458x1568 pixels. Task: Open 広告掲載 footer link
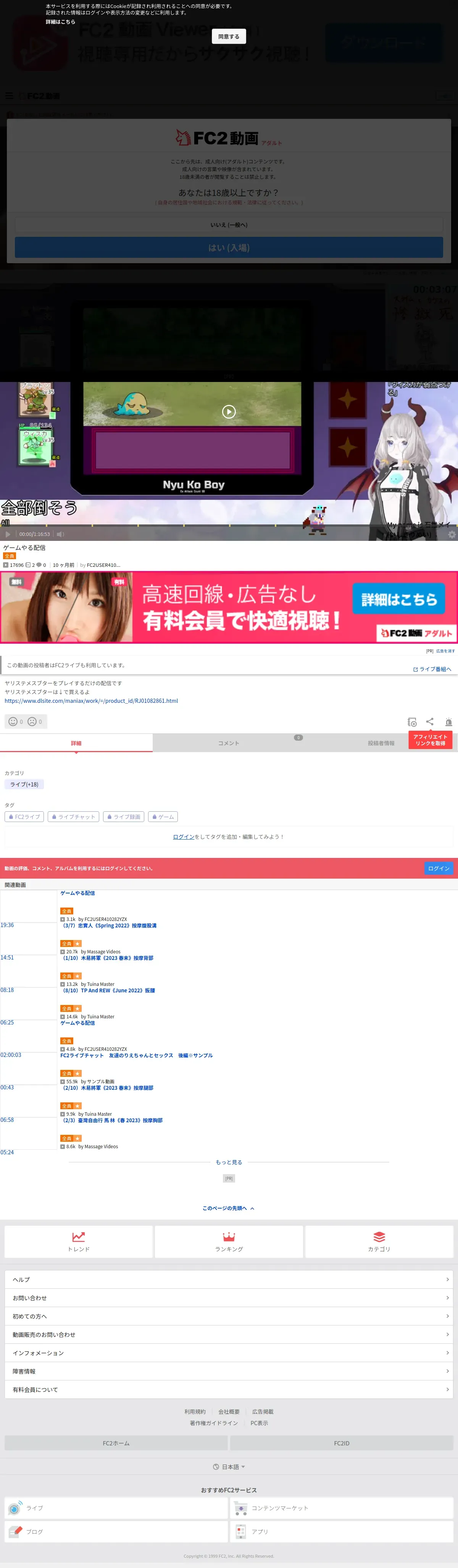(263, 1411)
